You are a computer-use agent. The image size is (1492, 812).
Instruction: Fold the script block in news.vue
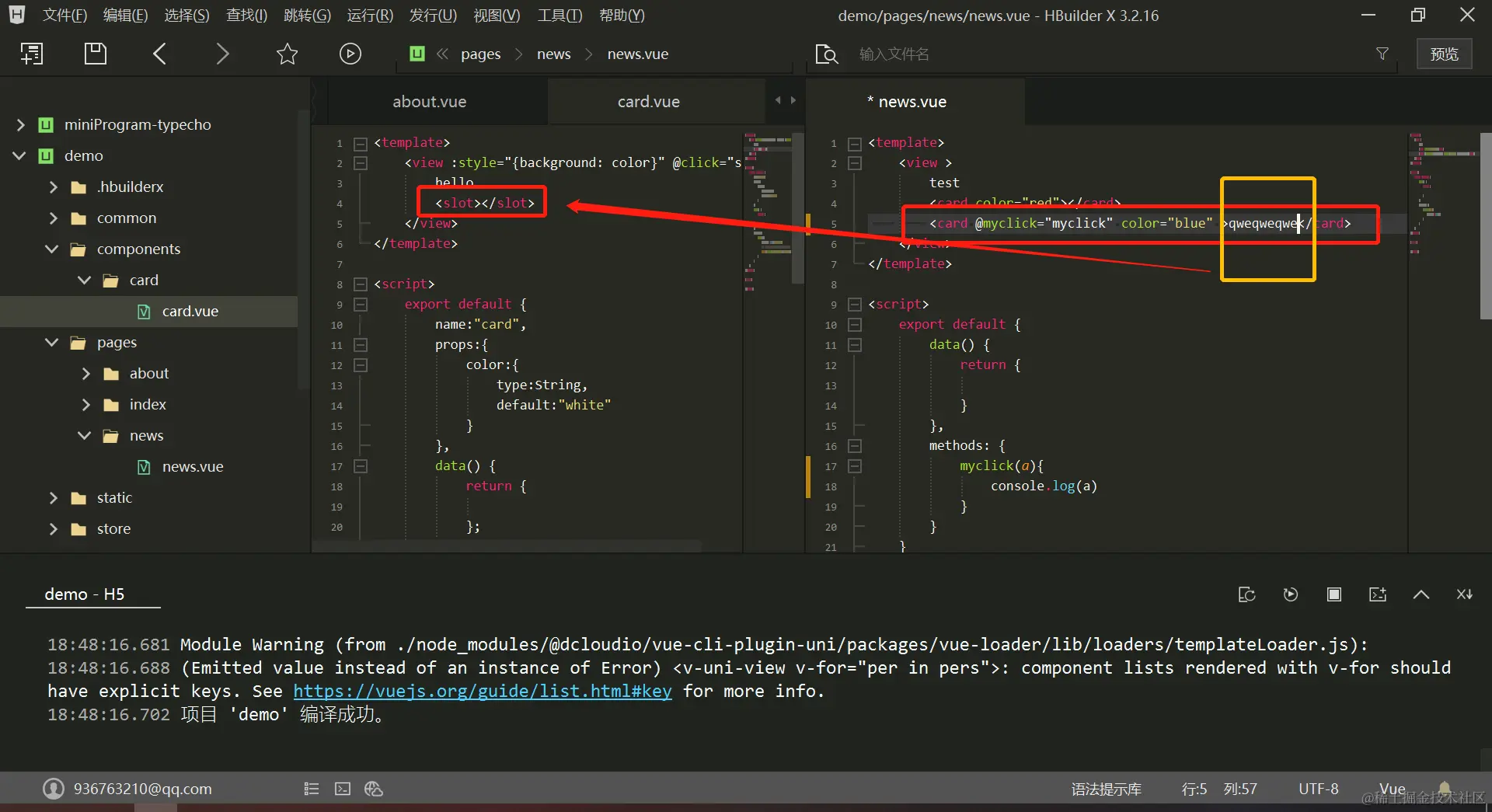click(x=855, y=305)
